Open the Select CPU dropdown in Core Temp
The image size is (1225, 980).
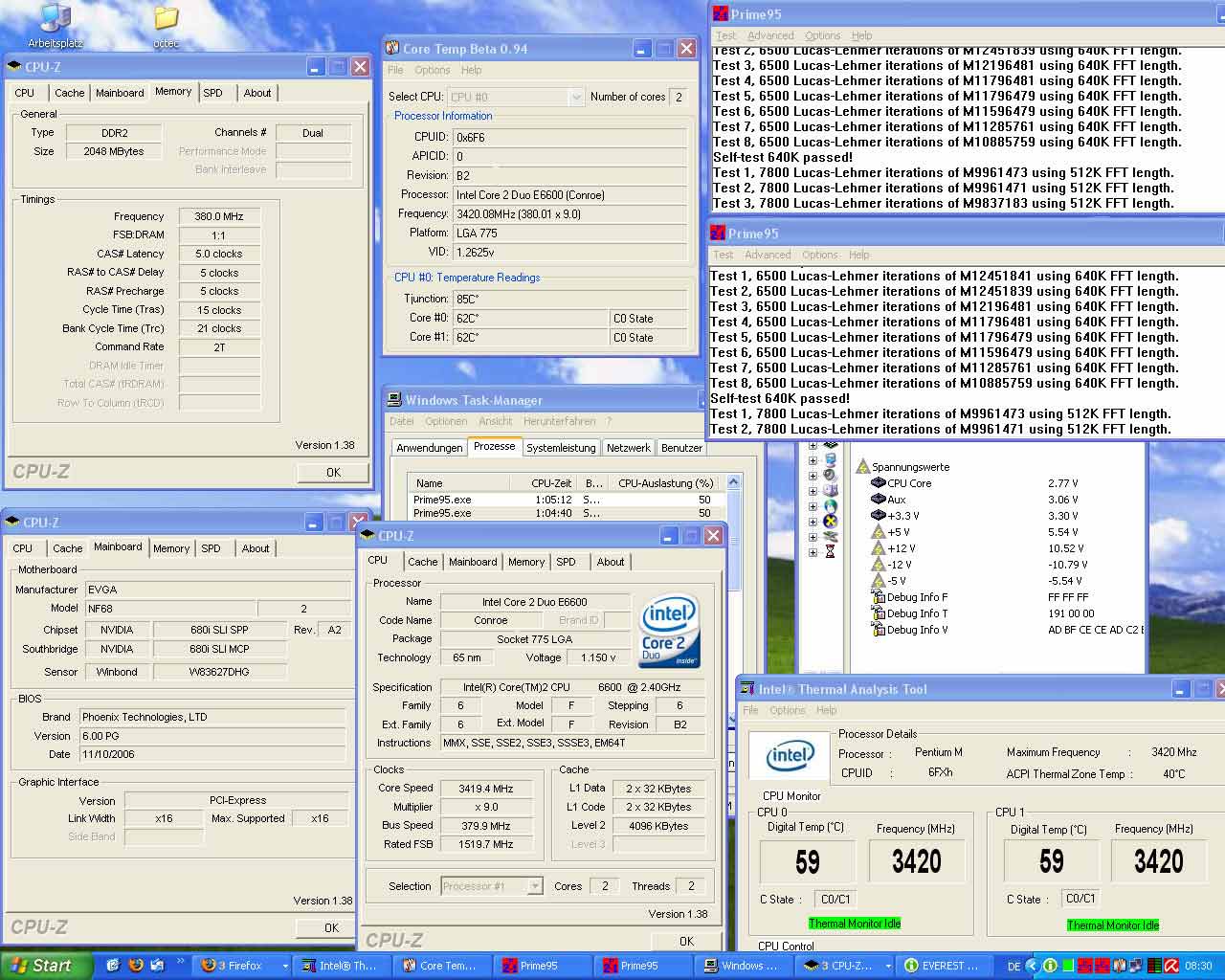coord(575,97)
